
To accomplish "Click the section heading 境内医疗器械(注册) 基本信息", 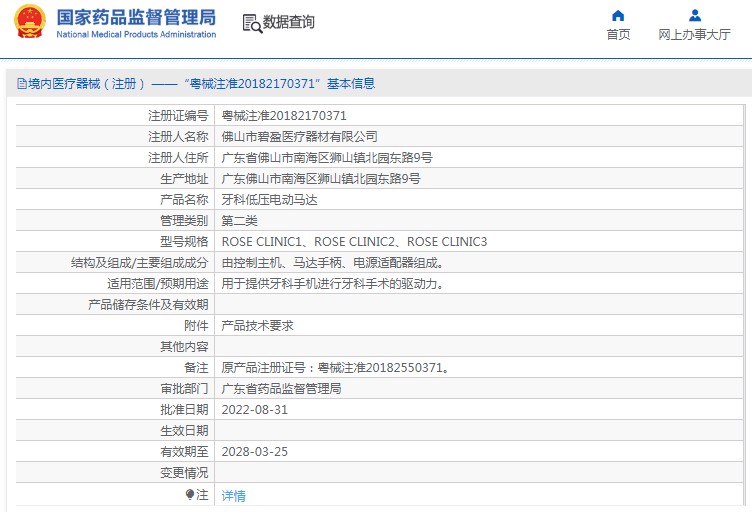I will coord(196,84).
